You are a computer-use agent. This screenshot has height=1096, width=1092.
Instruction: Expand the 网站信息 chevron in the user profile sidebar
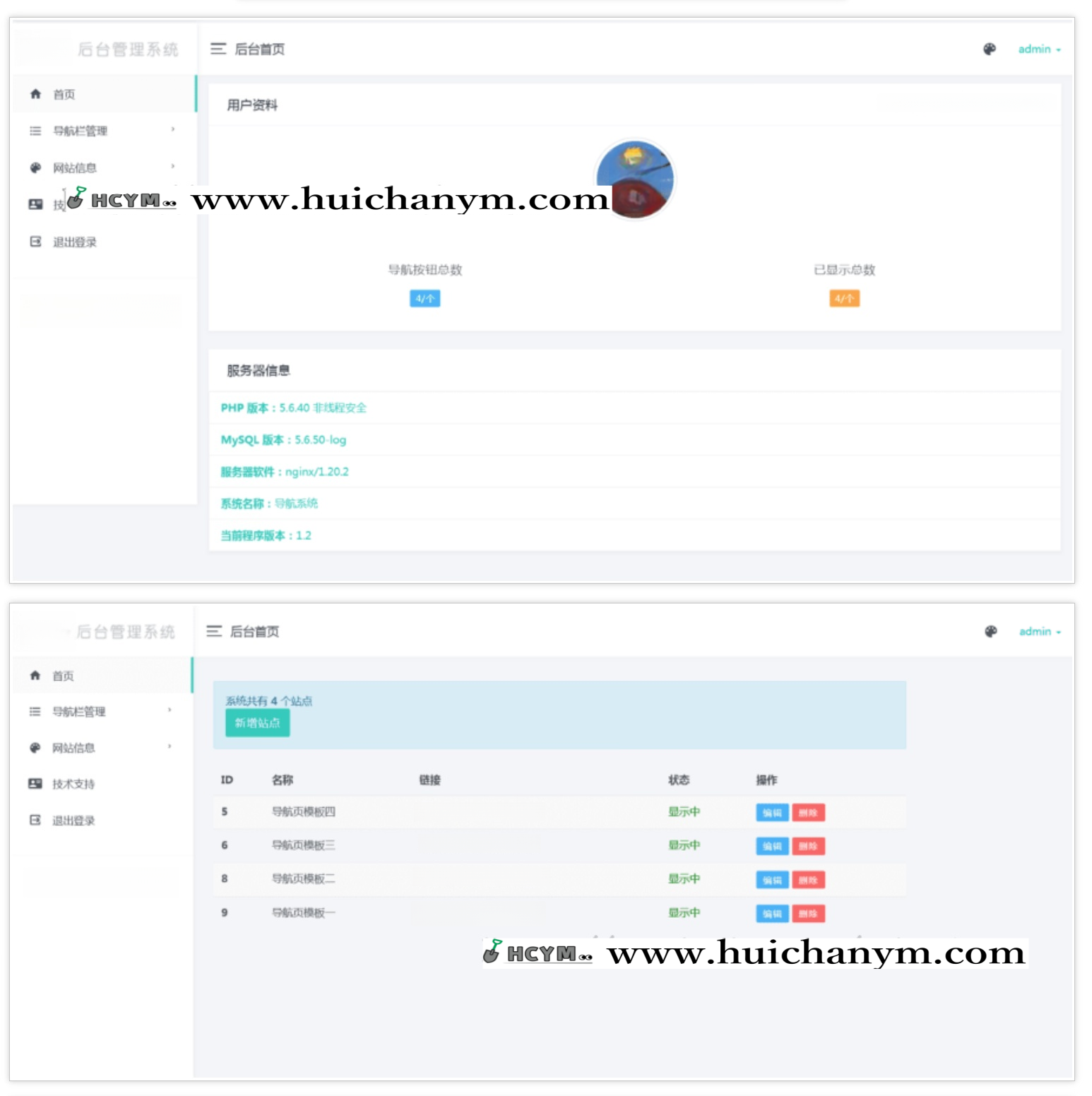172,167
